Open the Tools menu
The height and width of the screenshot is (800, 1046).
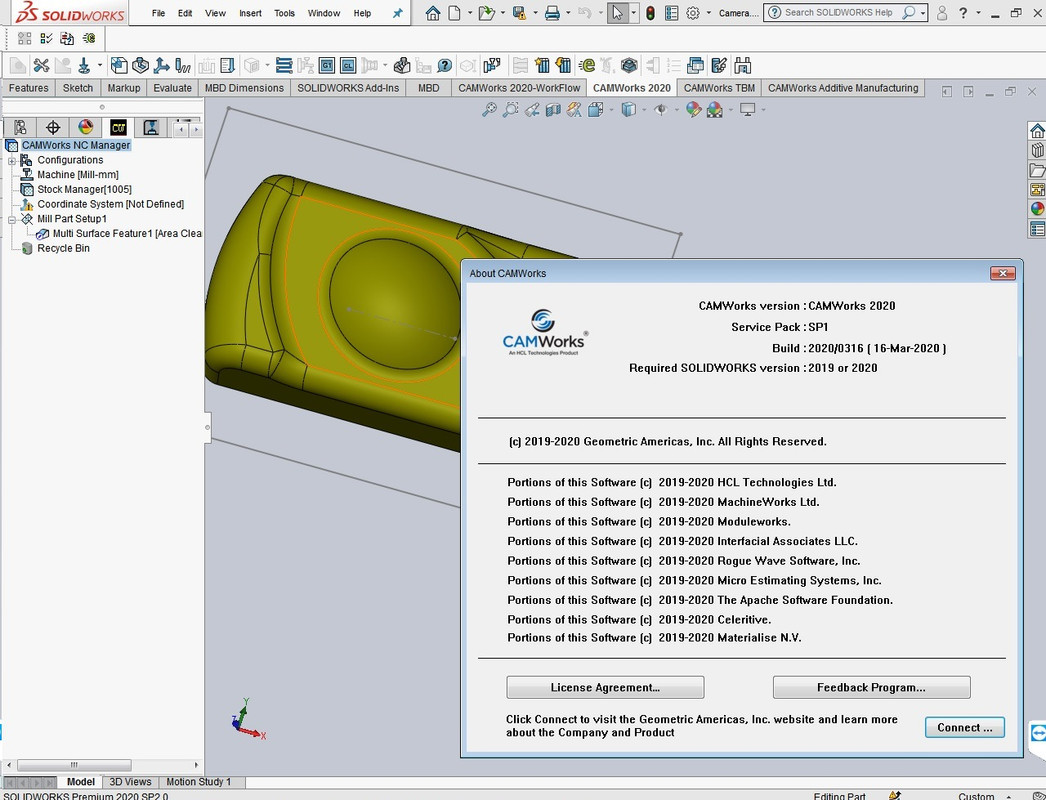pos(284,13)
